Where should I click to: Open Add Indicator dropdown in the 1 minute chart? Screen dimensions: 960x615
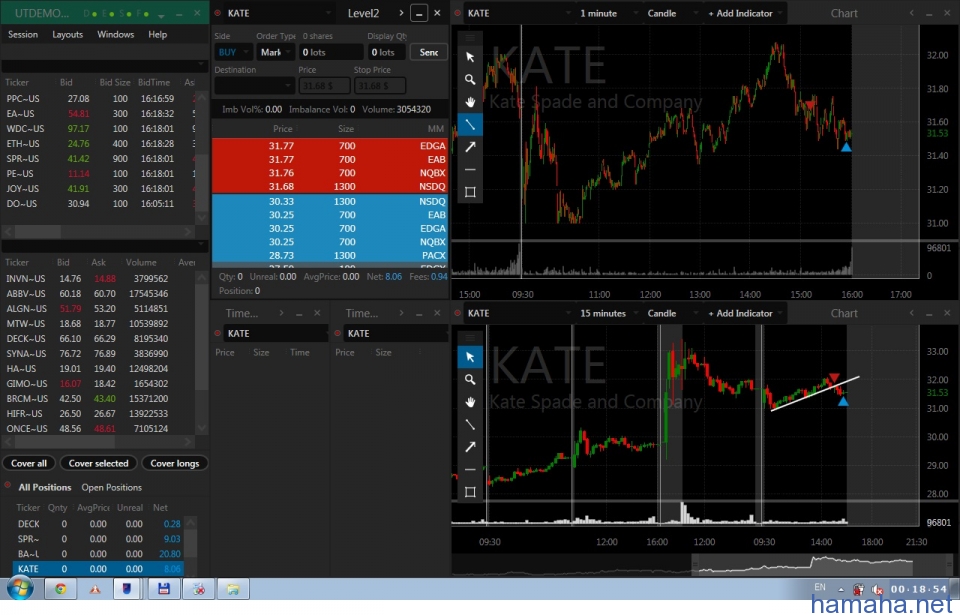744,13
